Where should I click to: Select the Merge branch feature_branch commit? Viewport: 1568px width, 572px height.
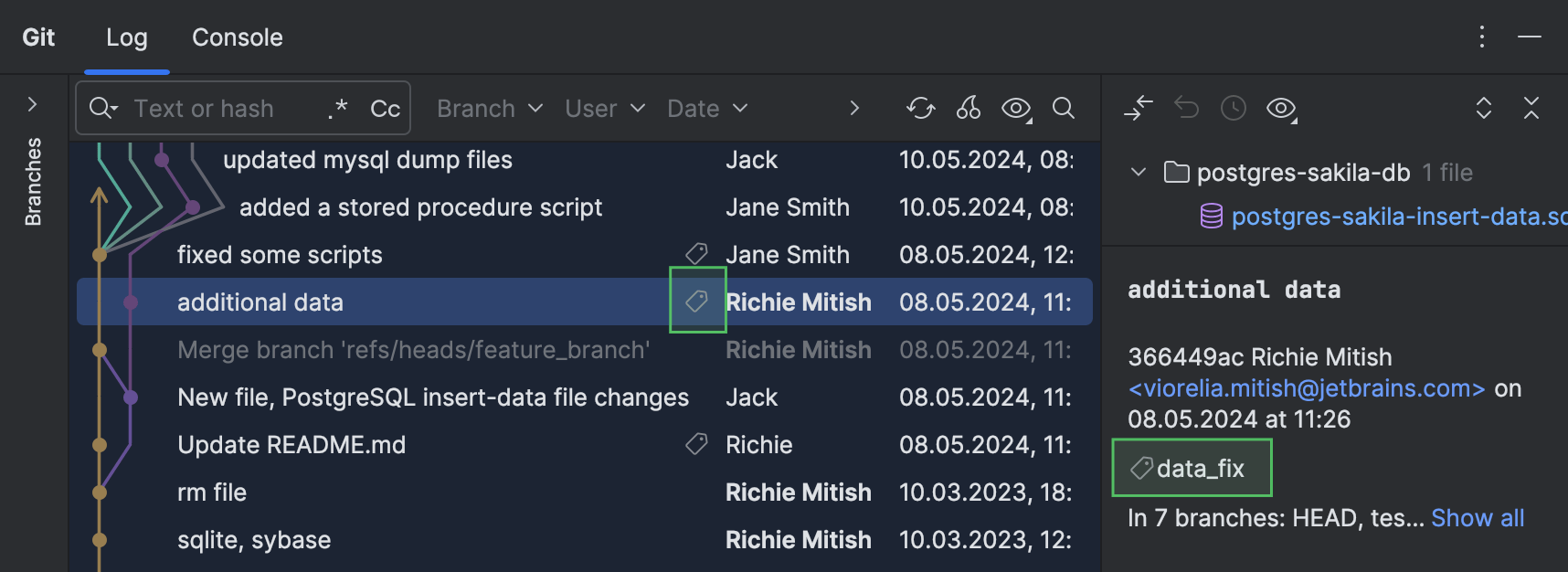[x=414, y=350]
